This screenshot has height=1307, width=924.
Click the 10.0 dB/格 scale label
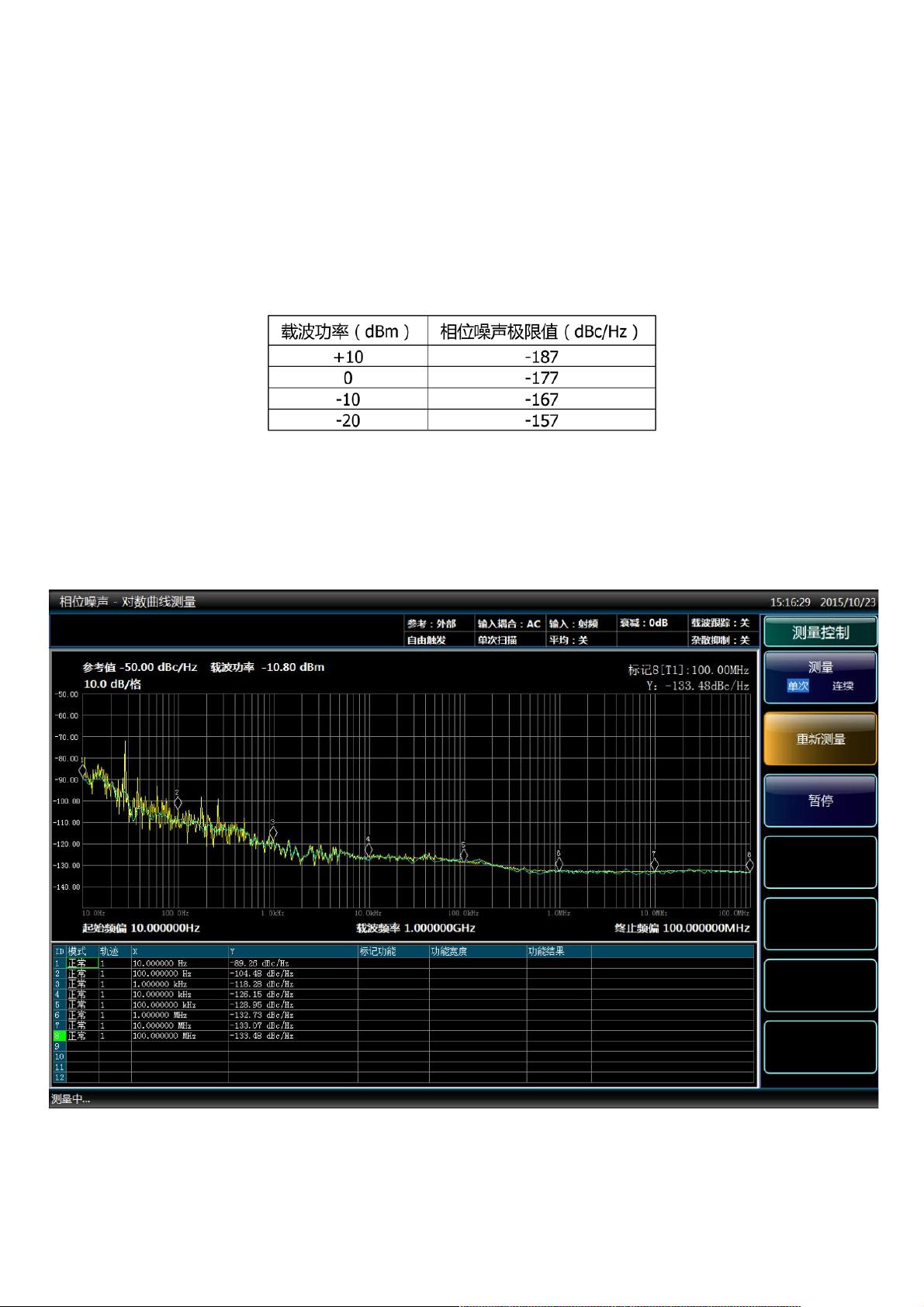coord(112,684)
